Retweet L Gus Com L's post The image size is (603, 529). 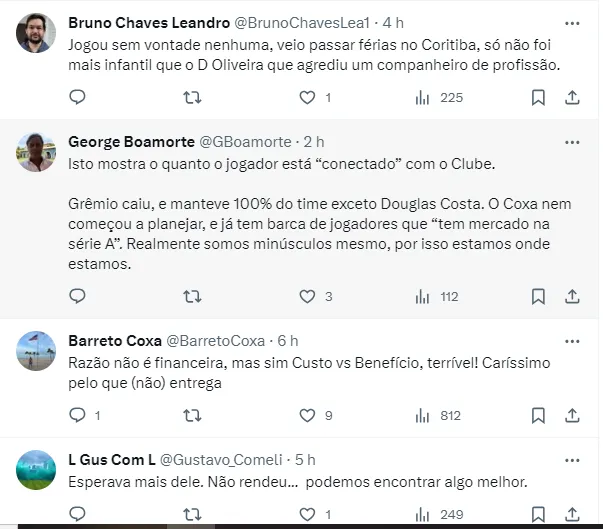pyautogui.click(x=192, y=514)
